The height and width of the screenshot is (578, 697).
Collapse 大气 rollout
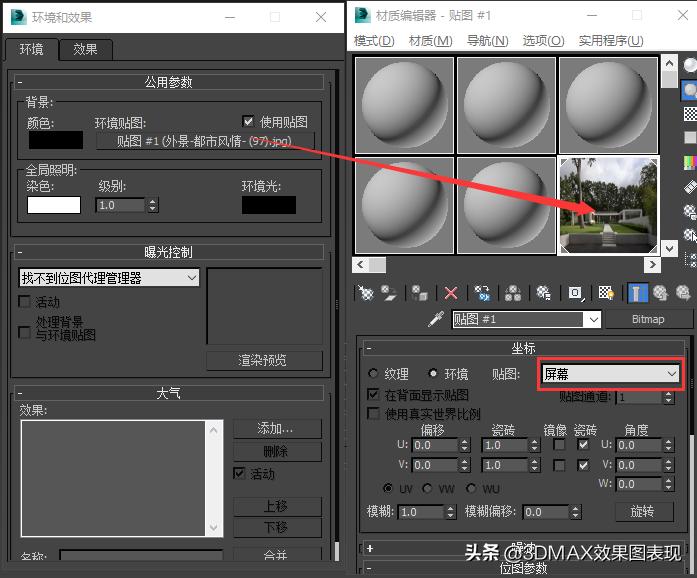click(x=168, y=393)
